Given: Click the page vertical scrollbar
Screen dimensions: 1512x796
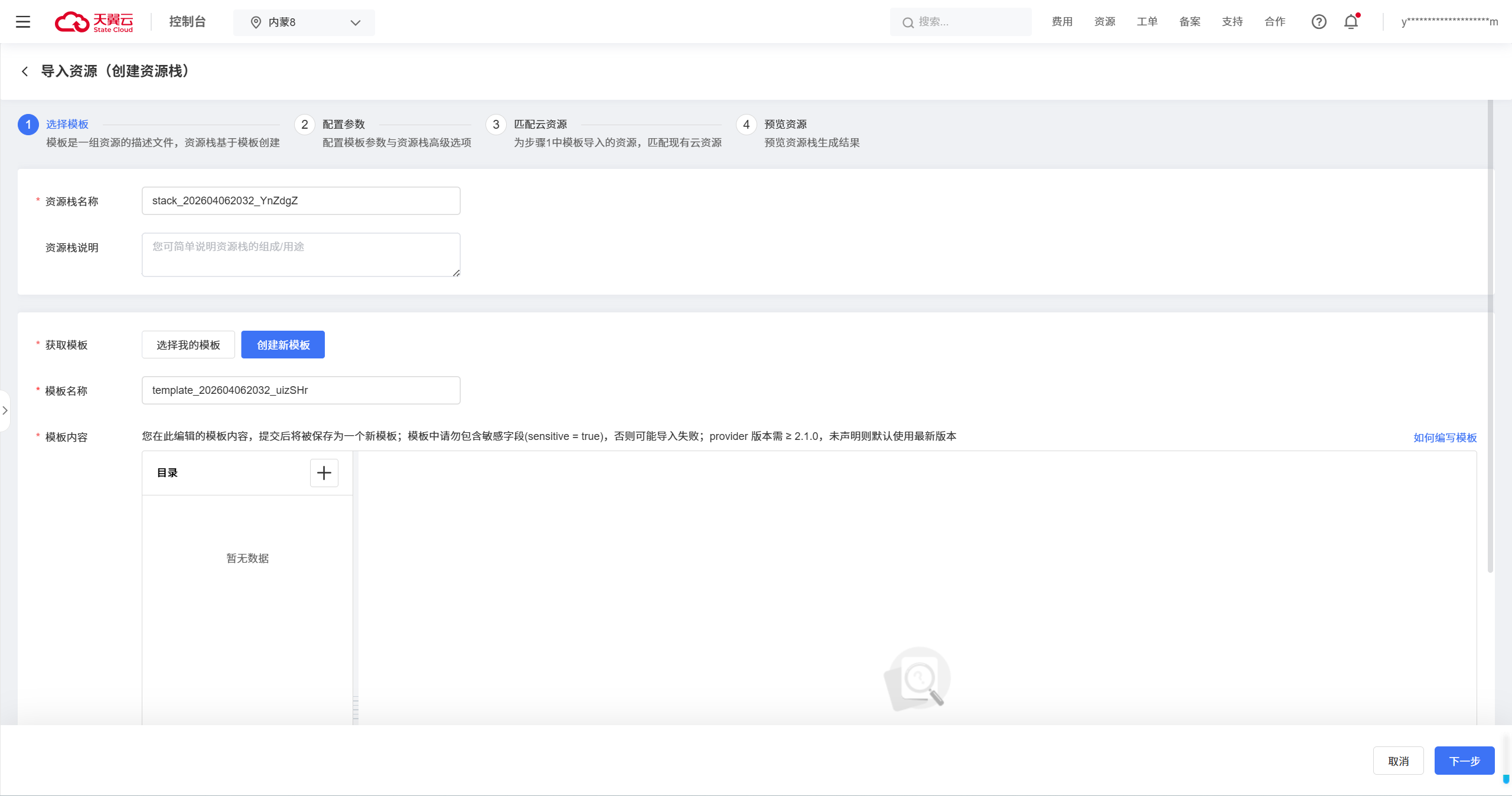Looking at the screenshot, I should (1490, 337).
